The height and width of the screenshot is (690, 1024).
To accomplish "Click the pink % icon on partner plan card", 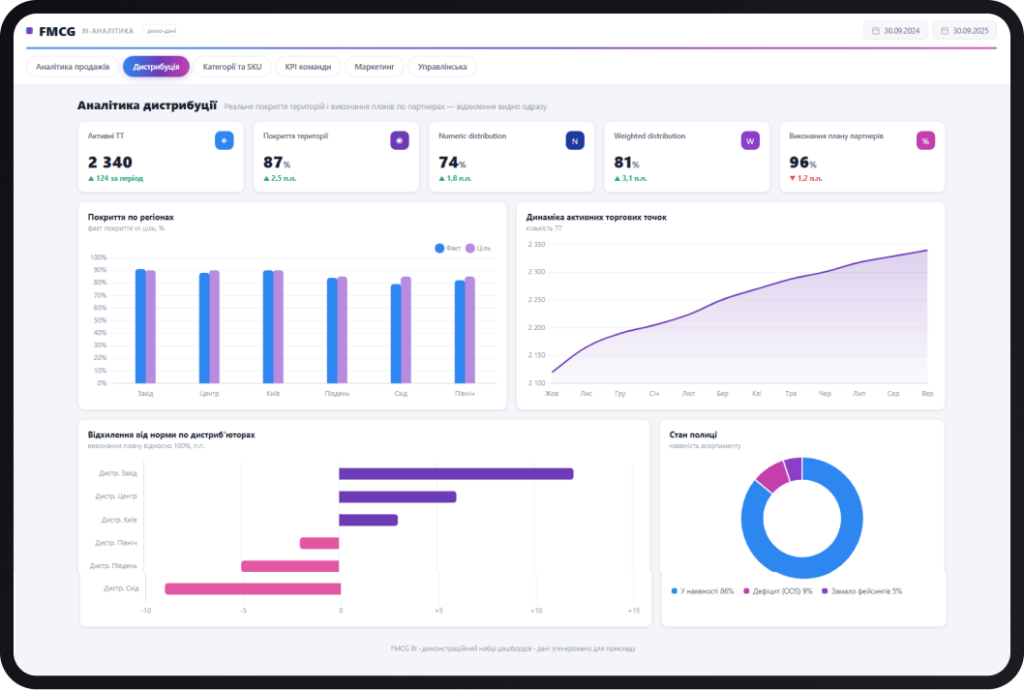I will tap(925, 140).
